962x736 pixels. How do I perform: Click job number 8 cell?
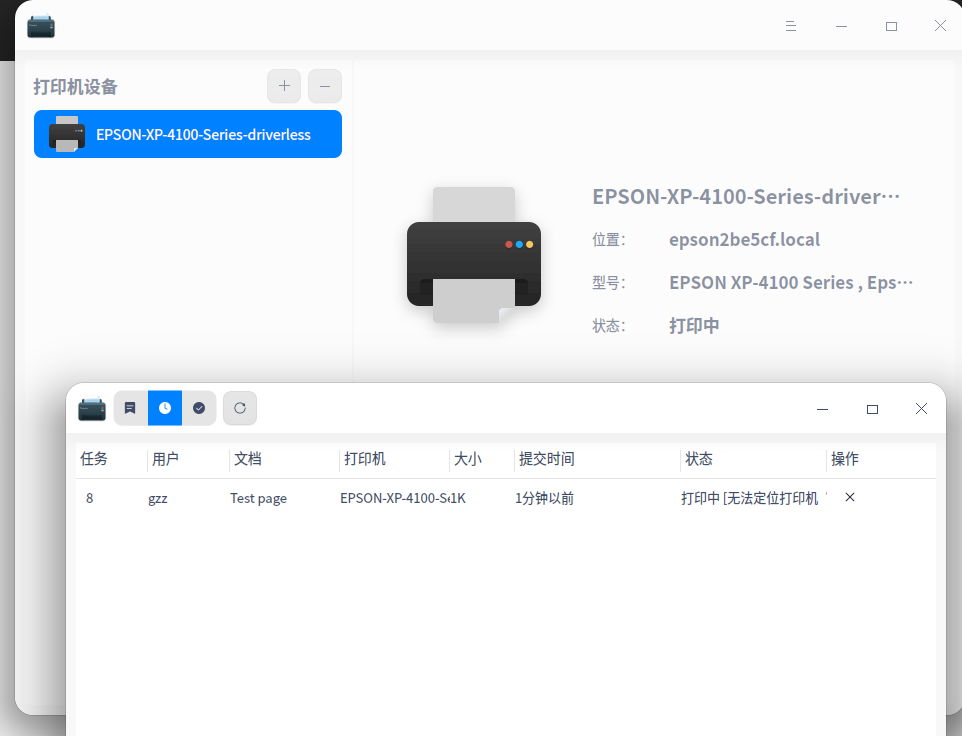coord(90,498)
